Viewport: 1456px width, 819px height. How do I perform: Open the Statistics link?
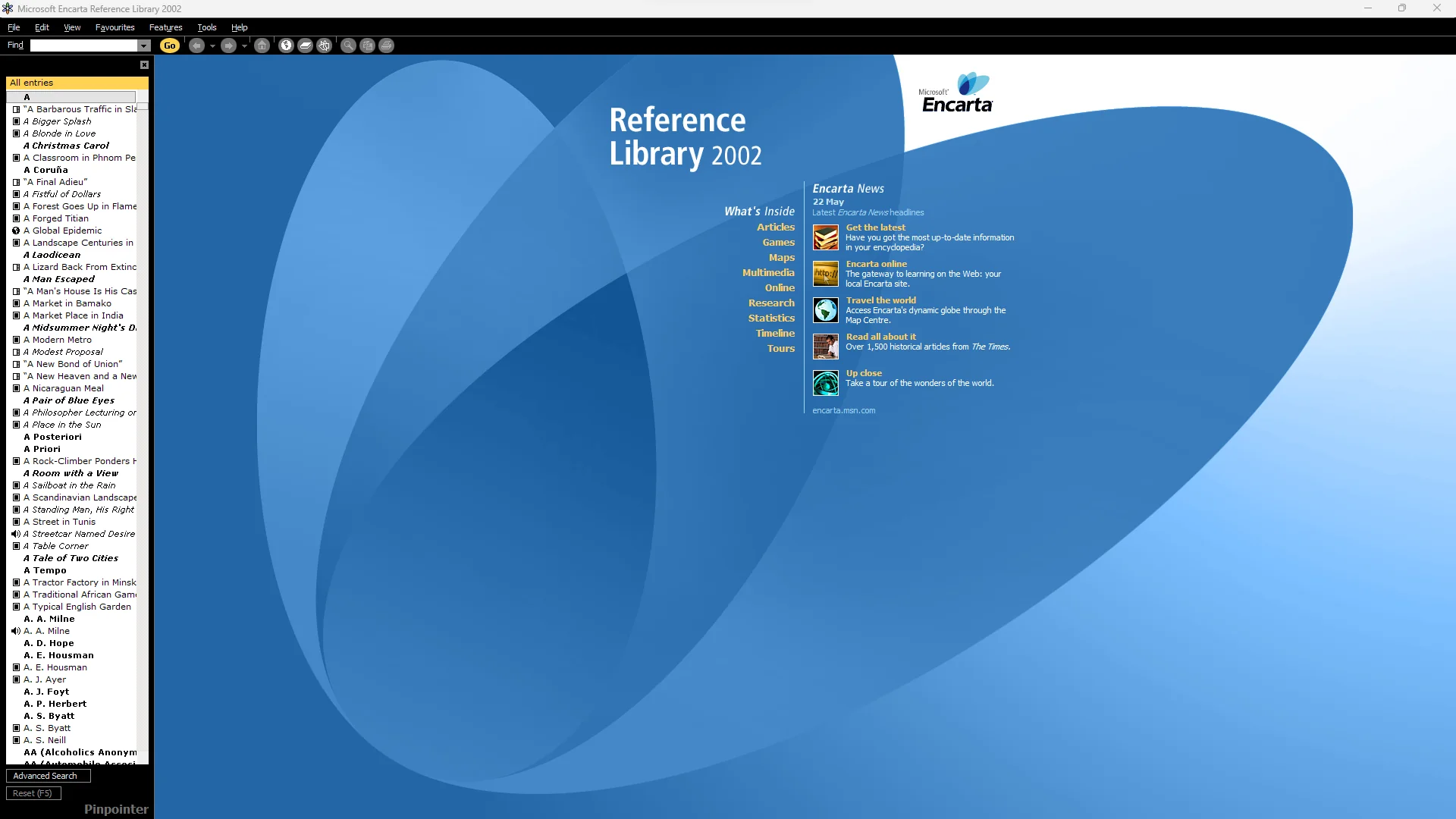click(771, 318)
